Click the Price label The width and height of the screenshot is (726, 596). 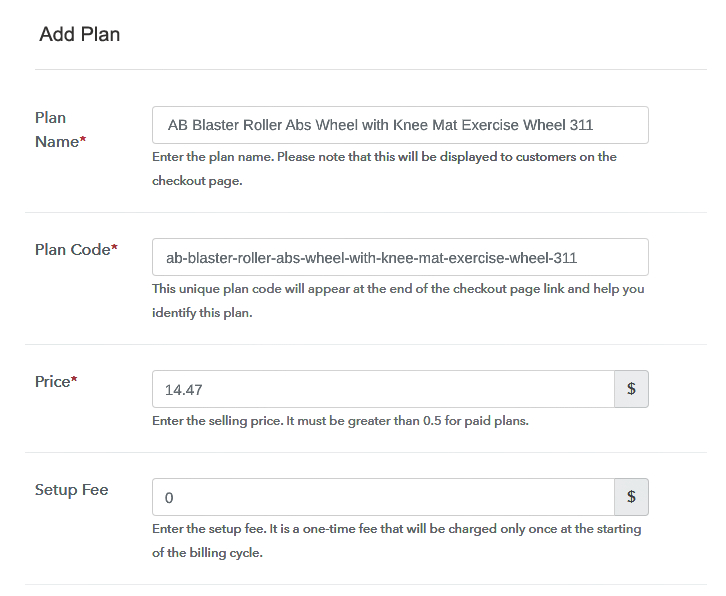tap(52, 381)
